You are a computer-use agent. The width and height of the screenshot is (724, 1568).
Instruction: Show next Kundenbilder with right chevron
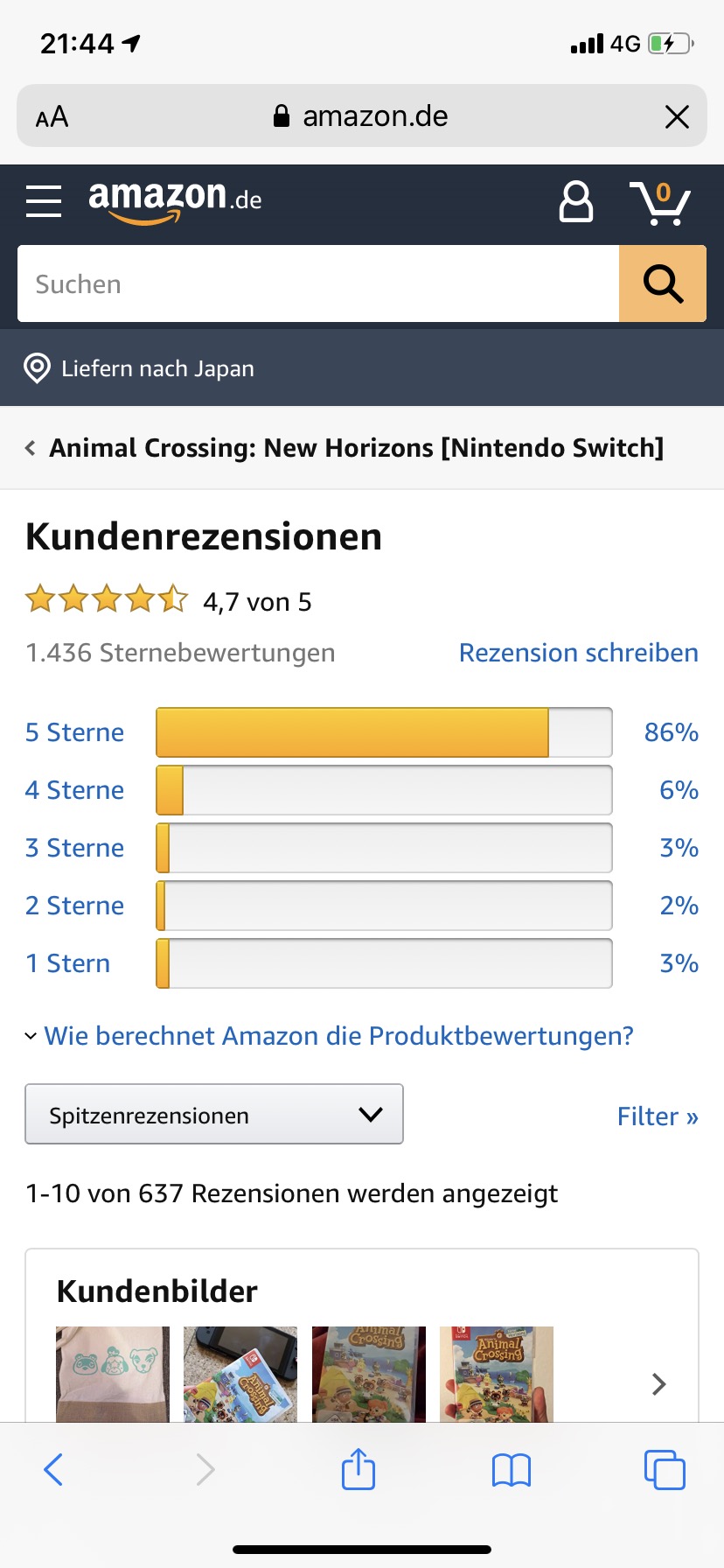659,1383
